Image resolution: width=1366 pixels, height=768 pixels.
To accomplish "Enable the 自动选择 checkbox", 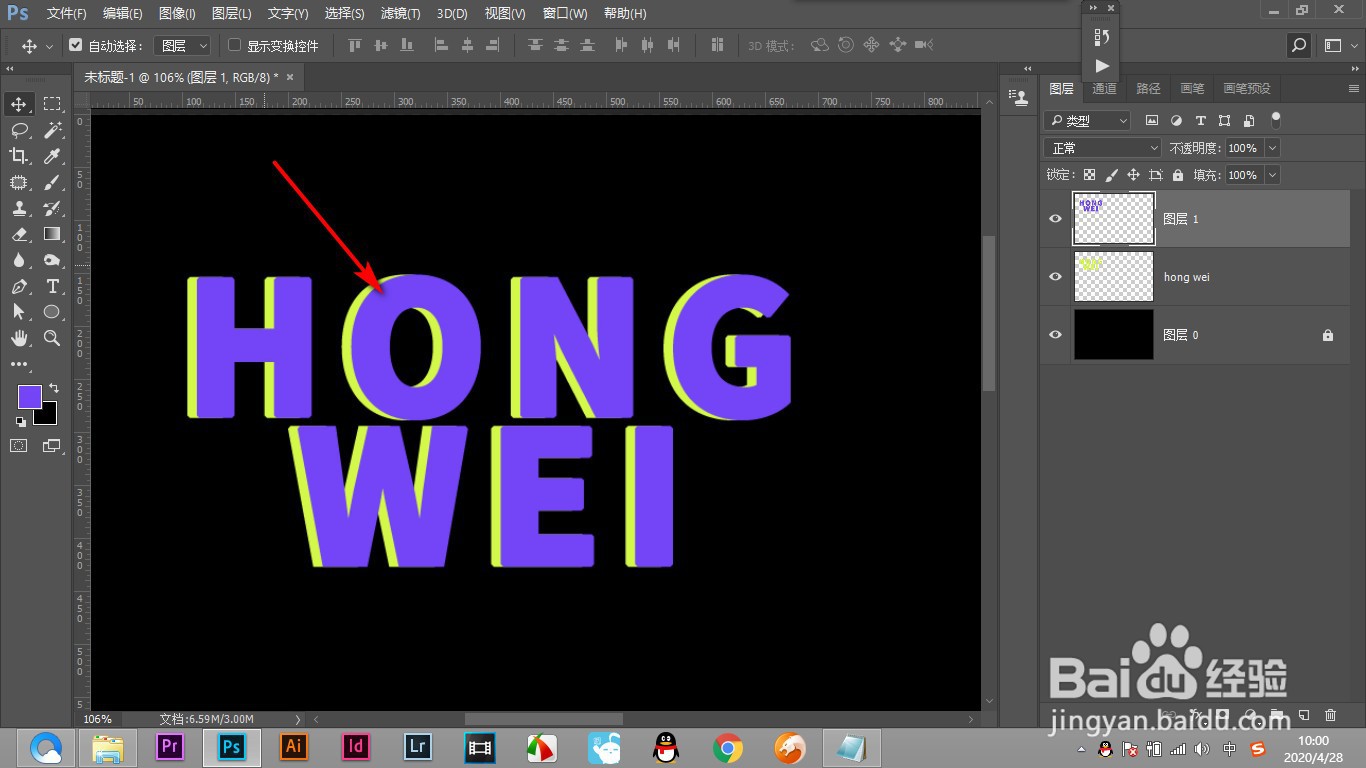I will pyautogui.click(x=76, y=44).
